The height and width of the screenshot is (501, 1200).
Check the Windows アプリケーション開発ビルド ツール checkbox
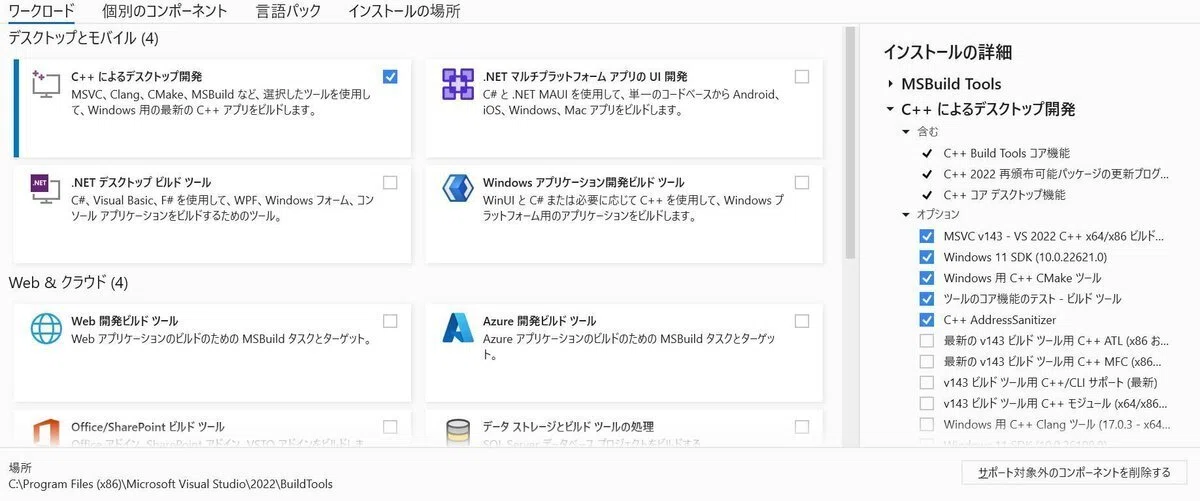[x=802, y=182]
